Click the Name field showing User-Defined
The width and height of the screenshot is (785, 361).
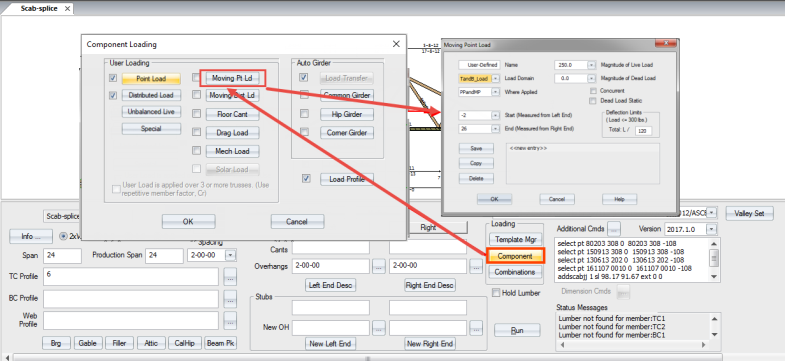tap(479, 65)
